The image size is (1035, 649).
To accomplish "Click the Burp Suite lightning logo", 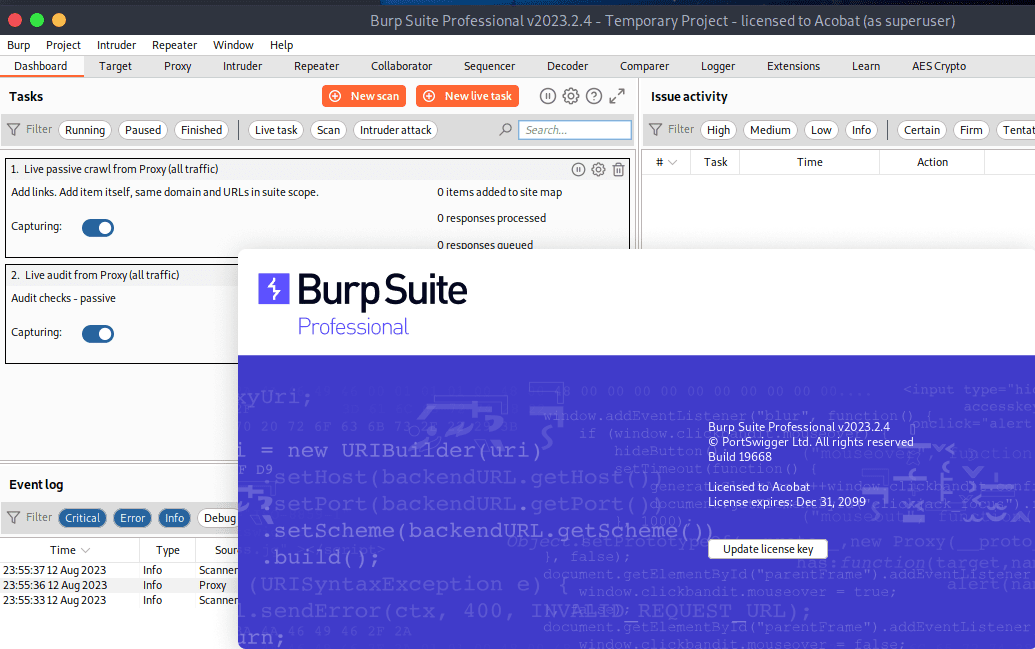I will click(x=274, y=289).
